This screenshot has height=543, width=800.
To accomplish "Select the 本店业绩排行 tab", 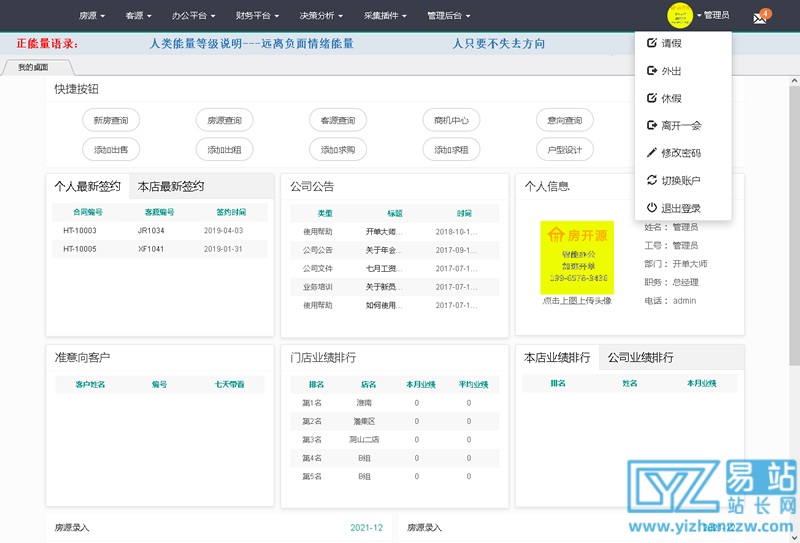I will tap(557, 357).
